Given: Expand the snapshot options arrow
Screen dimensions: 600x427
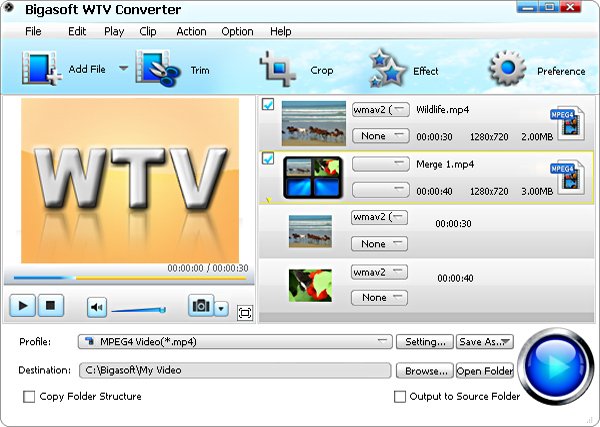Looking at the screenshot, I should tap(221, 308).
